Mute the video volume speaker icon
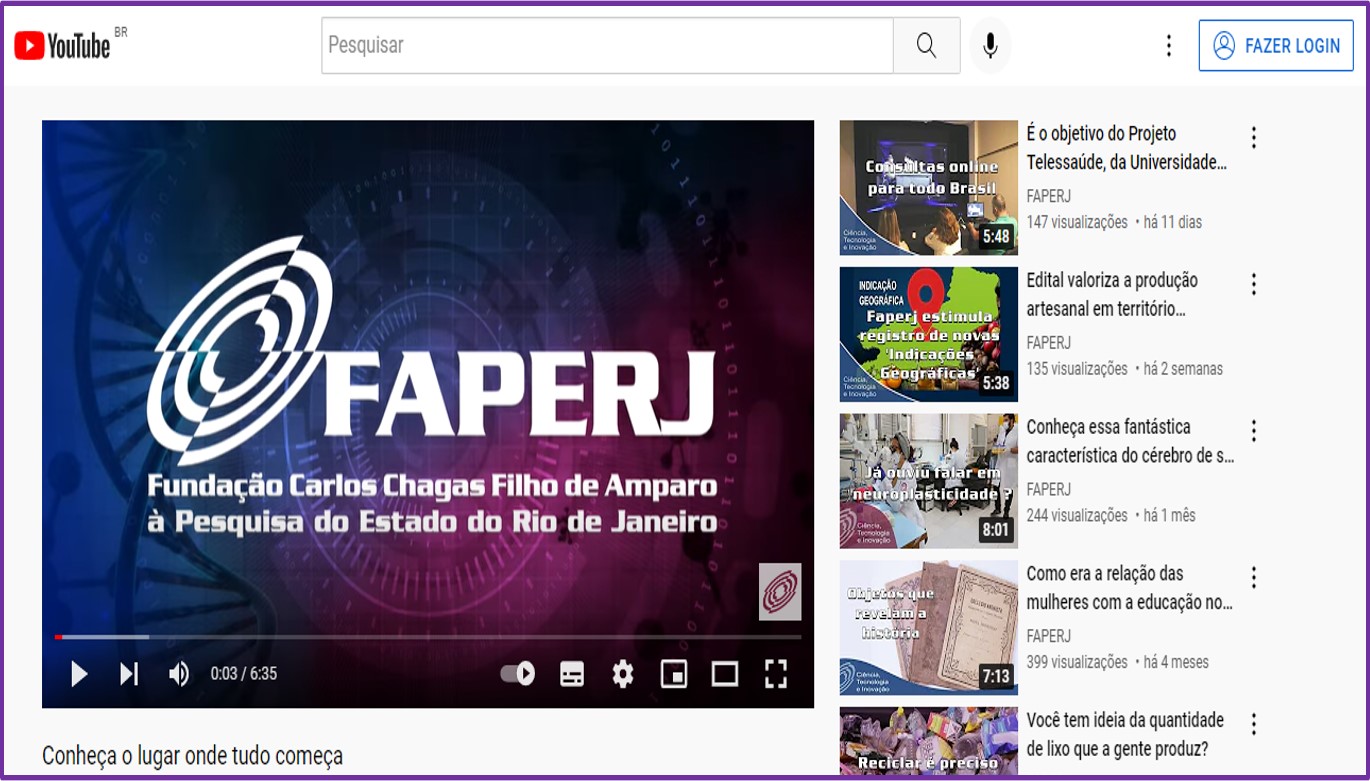Image resolution: width=1370 pixels, height=781 pixels. coord(179,674)
